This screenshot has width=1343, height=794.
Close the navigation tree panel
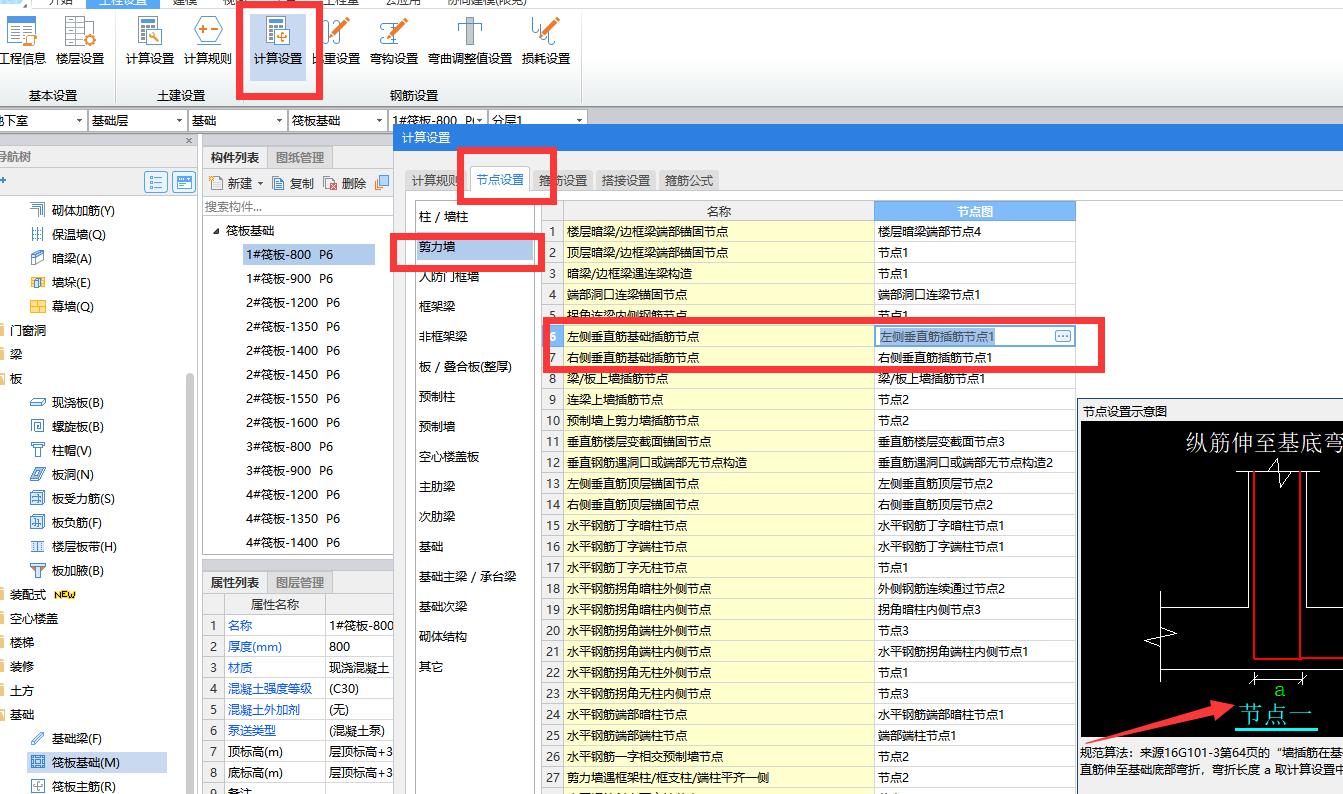click(189, 141)
